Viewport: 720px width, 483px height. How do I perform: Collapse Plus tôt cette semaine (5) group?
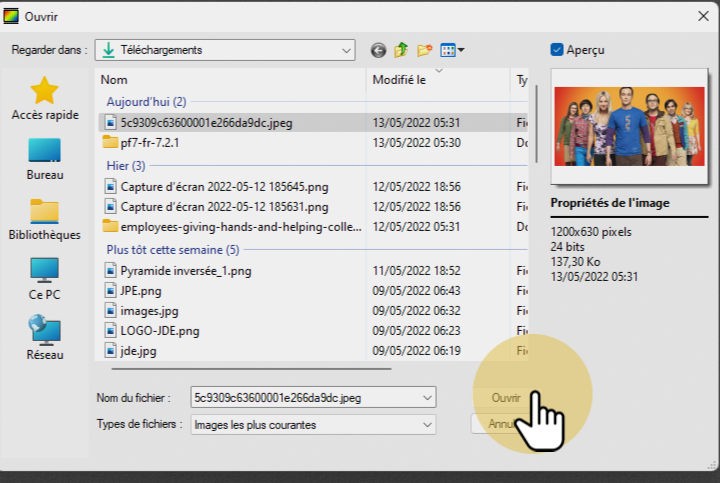(x=173, y=250)
